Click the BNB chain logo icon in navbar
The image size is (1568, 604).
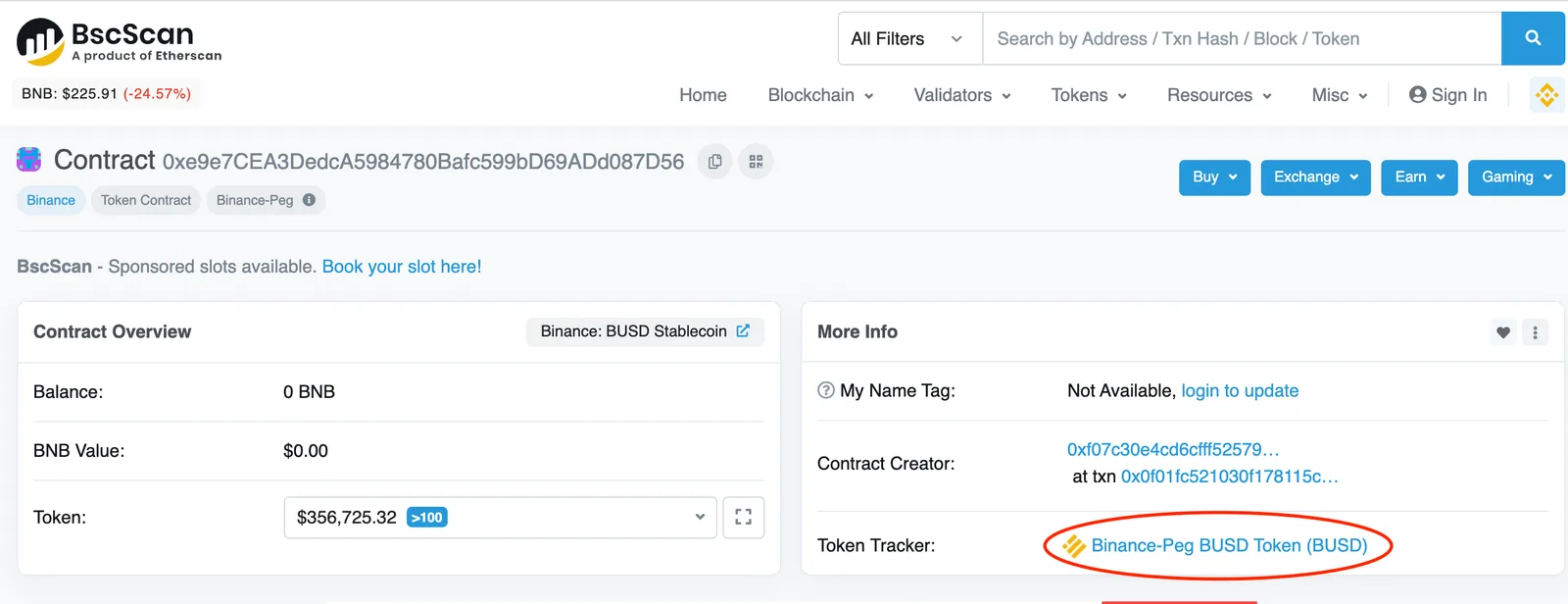pyautogui.click(x=1546, y=95)
